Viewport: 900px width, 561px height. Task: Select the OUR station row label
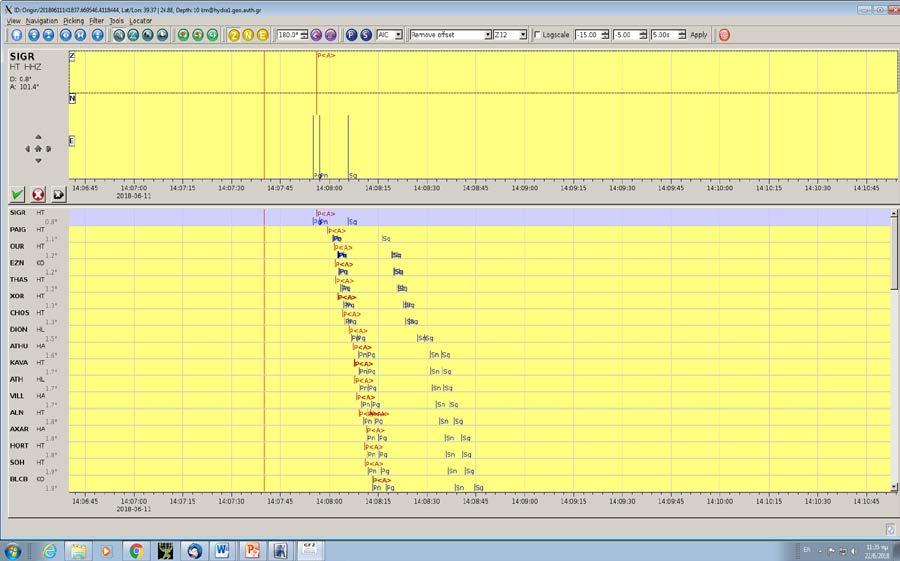coord(17,246)
